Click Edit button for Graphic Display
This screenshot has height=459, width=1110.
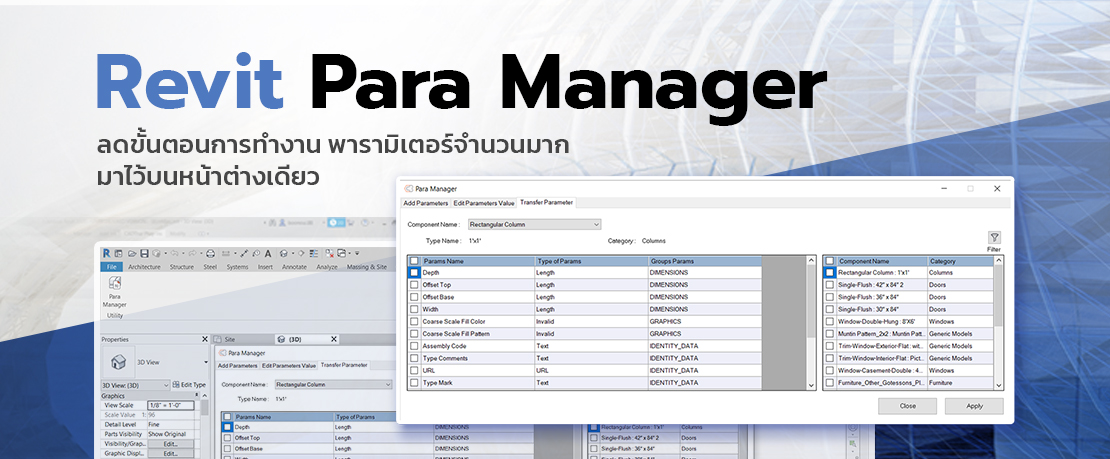(x=171, y=453)
